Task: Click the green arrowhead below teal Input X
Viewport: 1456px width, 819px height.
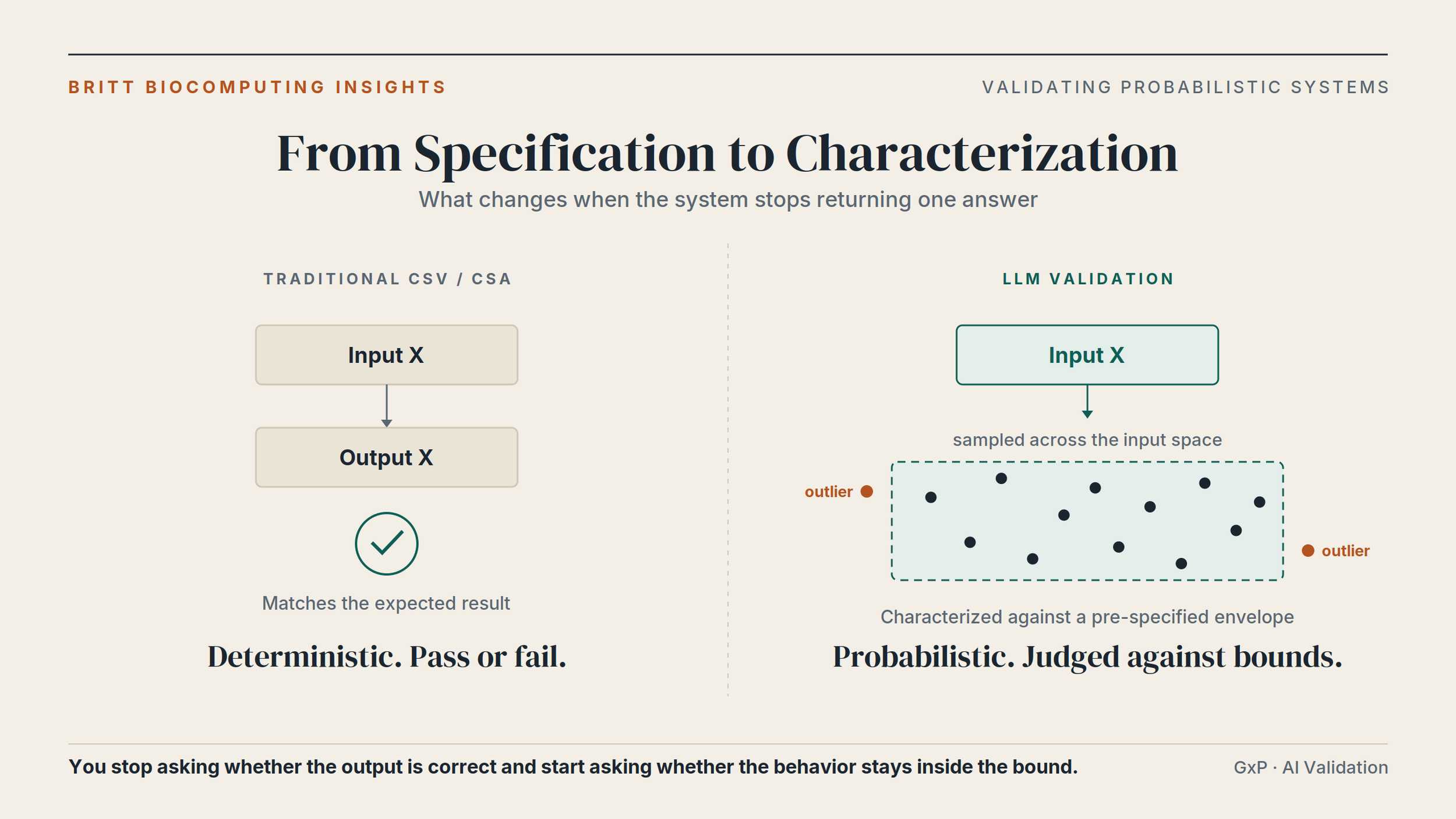Action: pos(1087,414)
